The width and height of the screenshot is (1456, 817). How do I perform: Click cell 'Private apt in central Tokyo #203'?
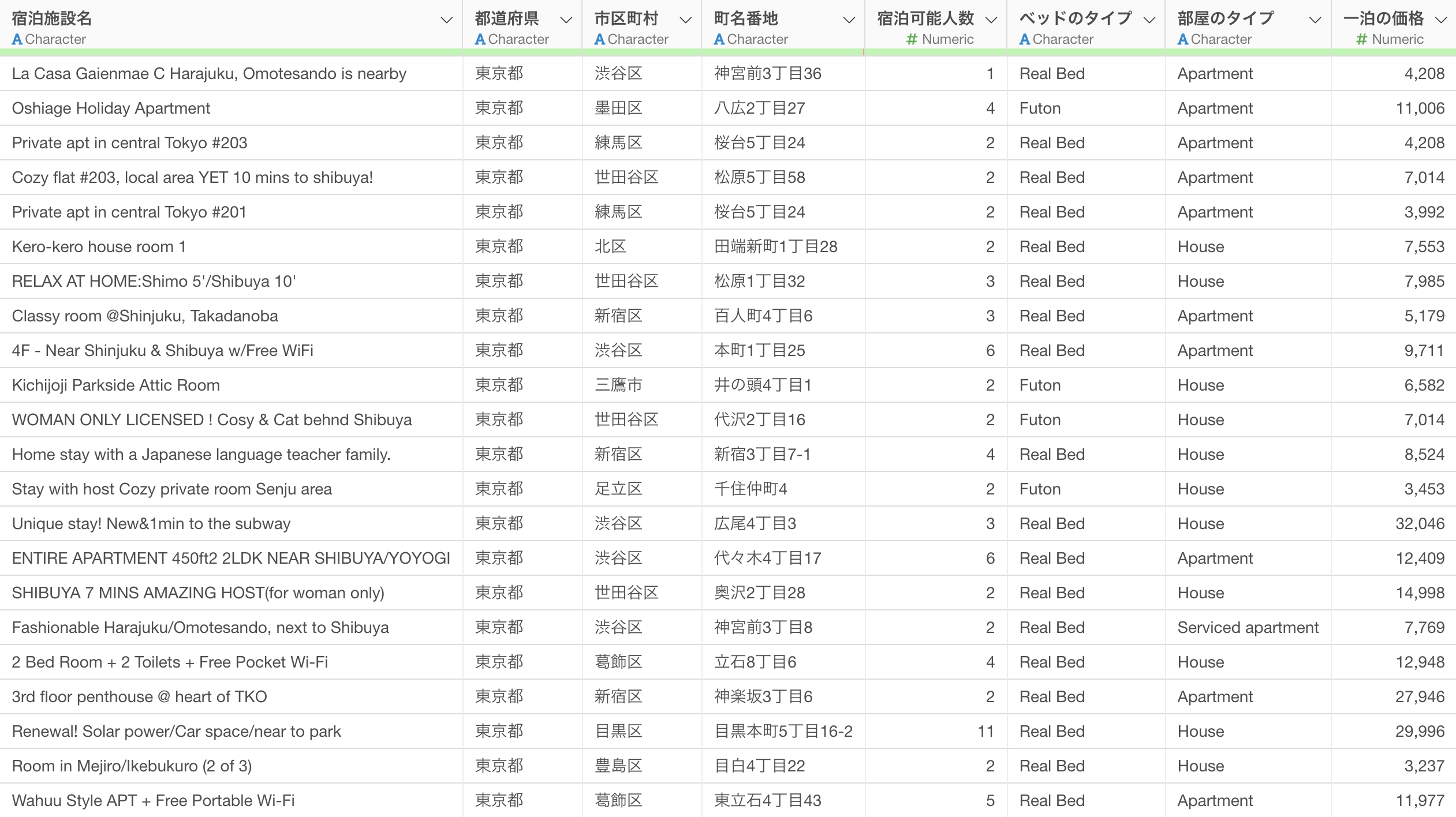click(x=231, y=143)
